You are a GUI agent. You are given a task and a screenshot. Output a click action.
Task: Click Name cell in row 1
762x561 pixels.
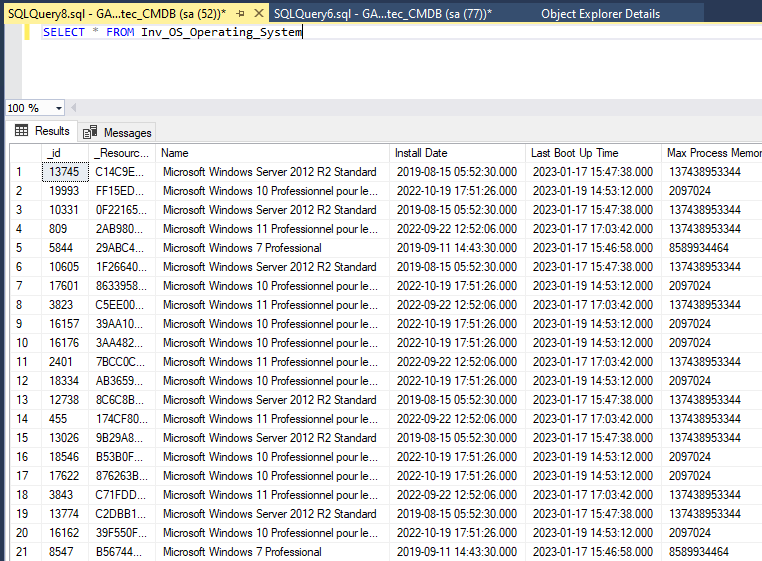(272, 172)
